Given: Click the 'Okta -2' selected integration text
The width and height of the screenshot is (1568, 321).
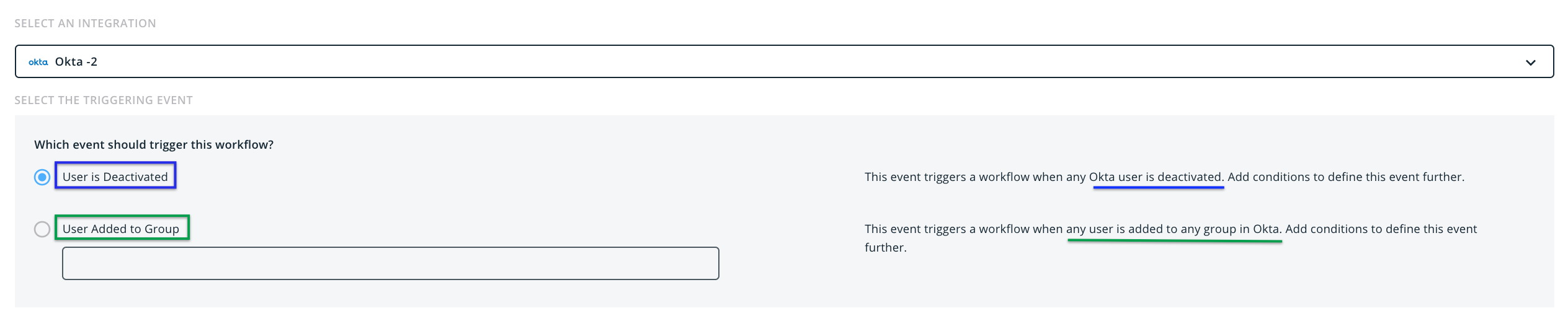Looking at the screenshot, I should tap(76, 62).
